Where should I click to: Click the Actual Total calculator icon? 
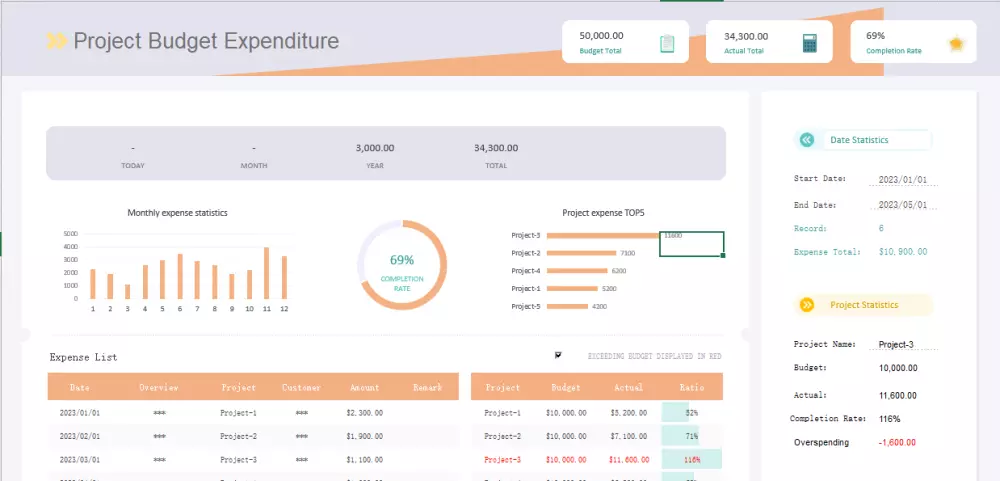809,43
